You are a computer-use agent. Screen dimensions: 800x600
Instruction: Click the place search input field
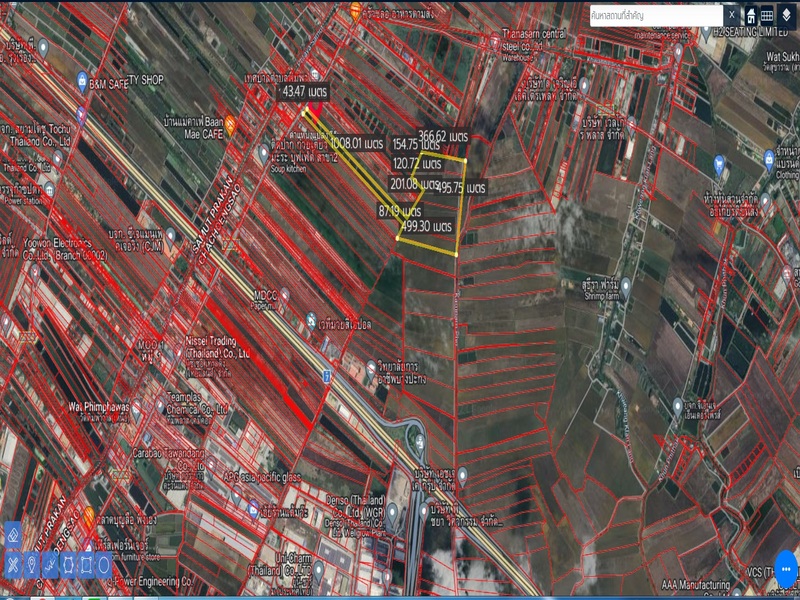coord(655,15)
